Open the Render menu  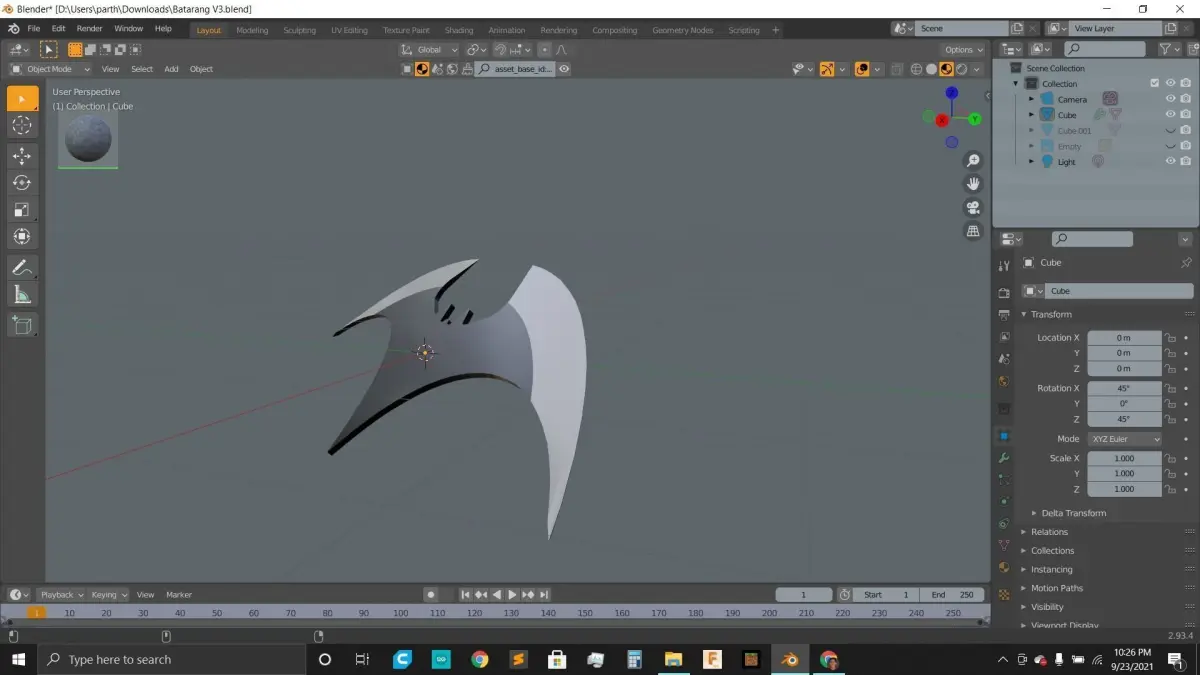coord(89,29)
